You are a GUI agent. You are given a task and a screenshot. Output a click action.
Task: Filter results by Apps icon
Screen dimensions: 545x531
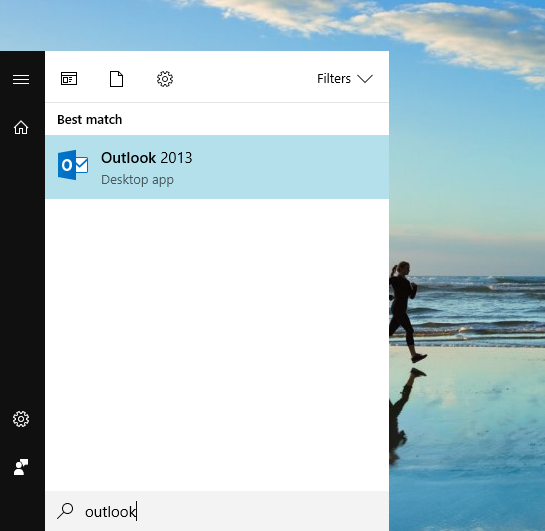[x=69, y=79]
